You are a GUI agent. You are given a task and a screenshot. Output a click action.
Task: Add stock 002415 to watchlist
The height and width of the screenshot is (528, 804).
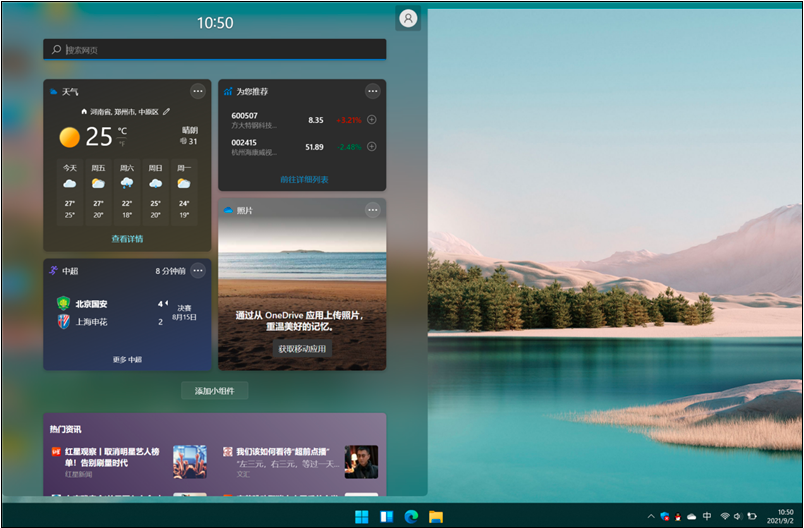(x=372, y=147)
